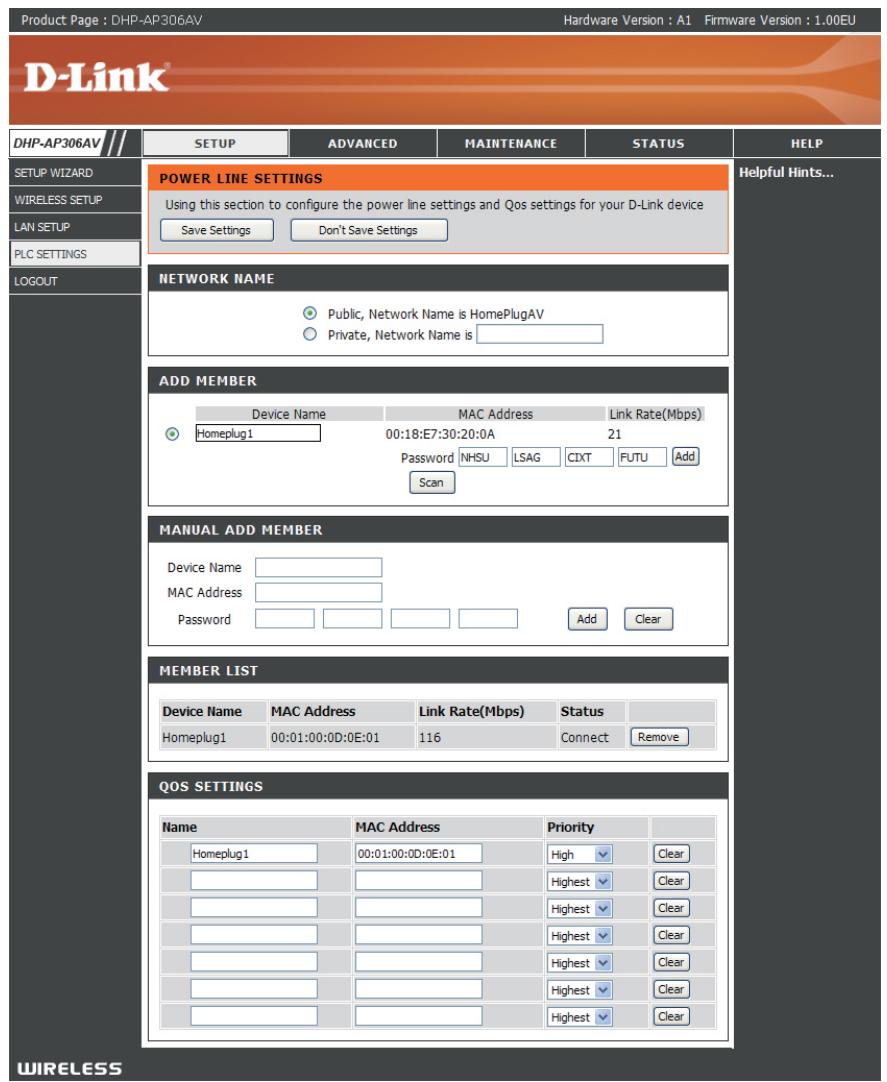This screenshot has height=1082, width=887.
Task: Click the second QoS row MAC Address field
Action: [418, 881]
